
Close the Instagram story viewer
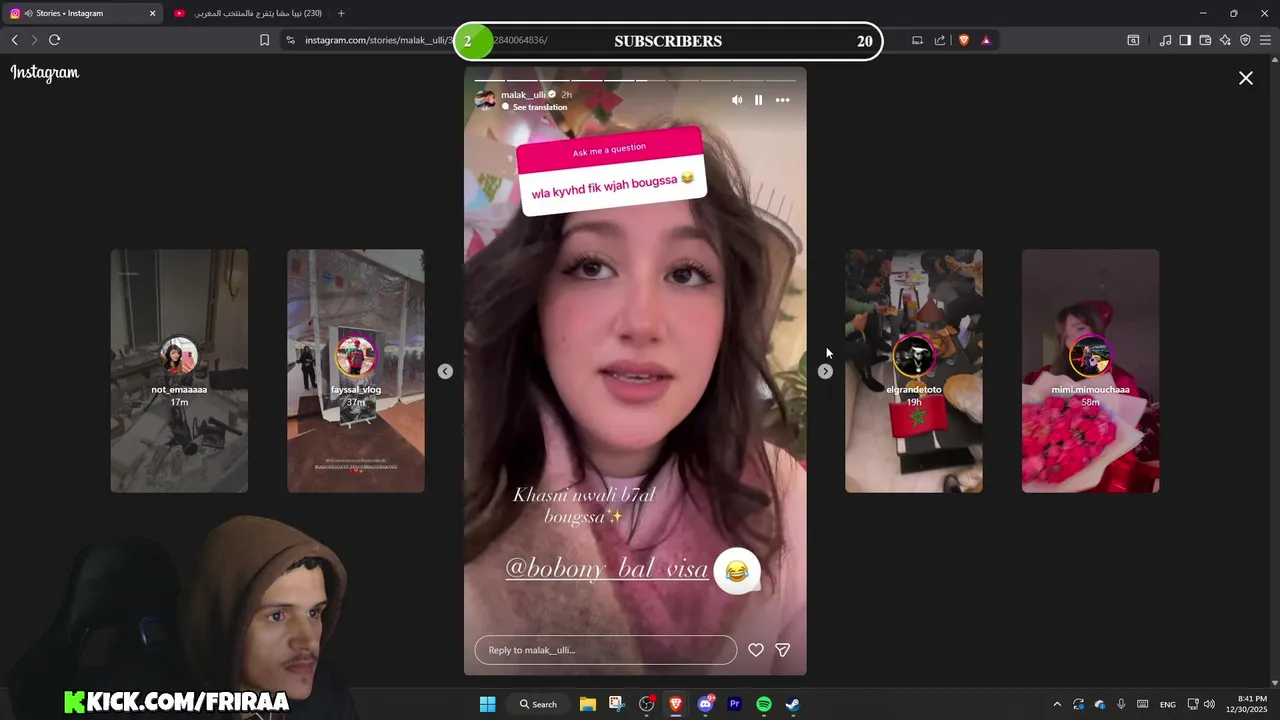1246,78
